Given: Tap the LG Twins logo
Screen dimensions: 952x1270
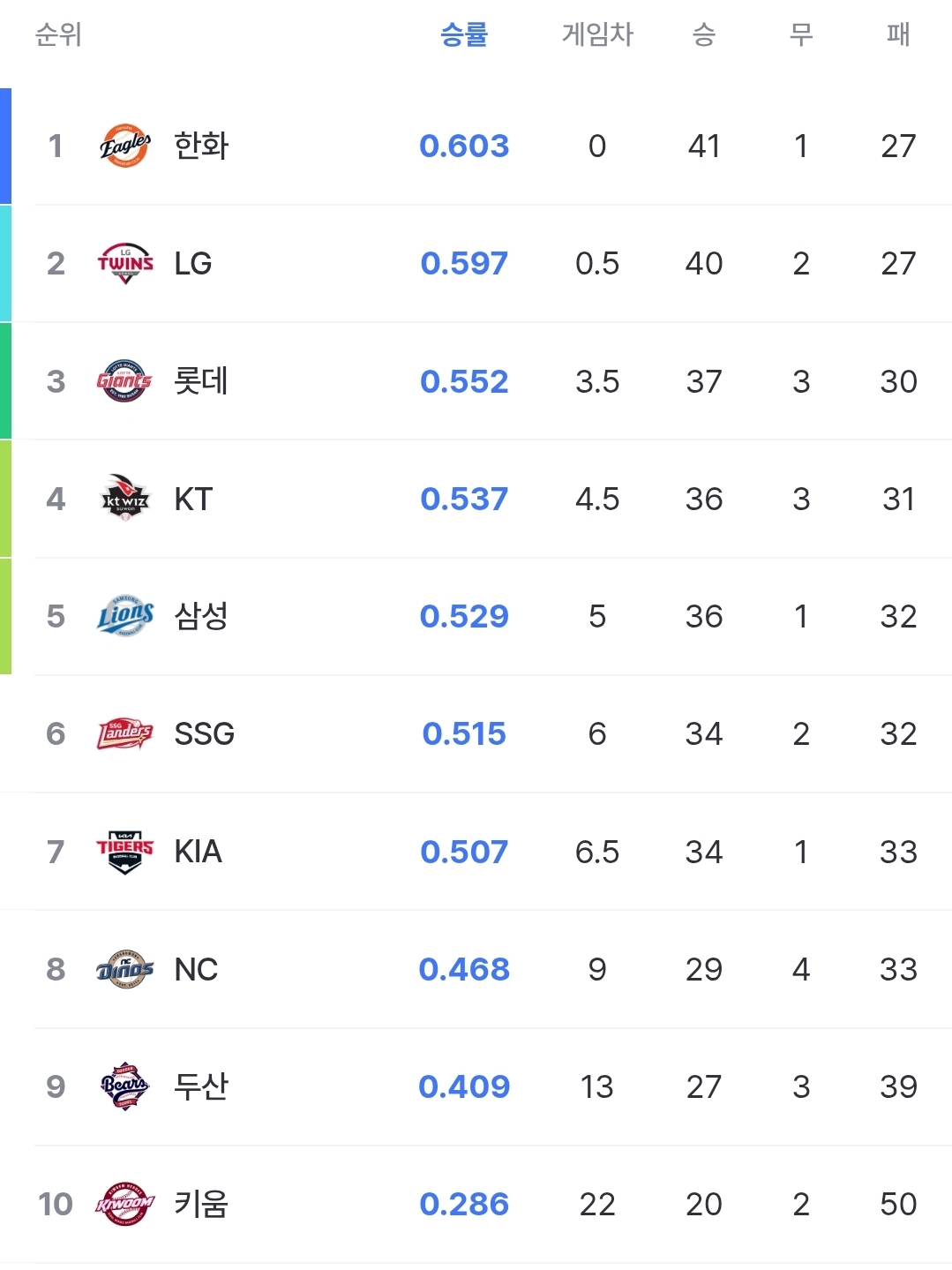Looking at the screenshot, I should [124, 263].
